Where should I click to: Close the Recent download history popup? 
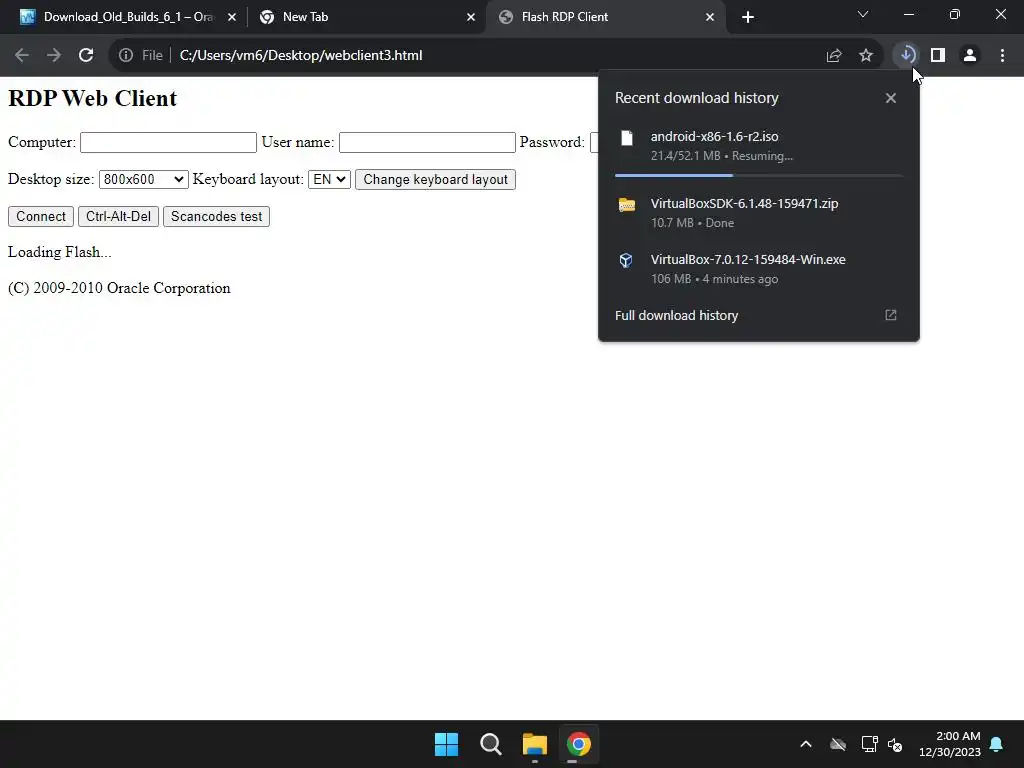point(891,98)
